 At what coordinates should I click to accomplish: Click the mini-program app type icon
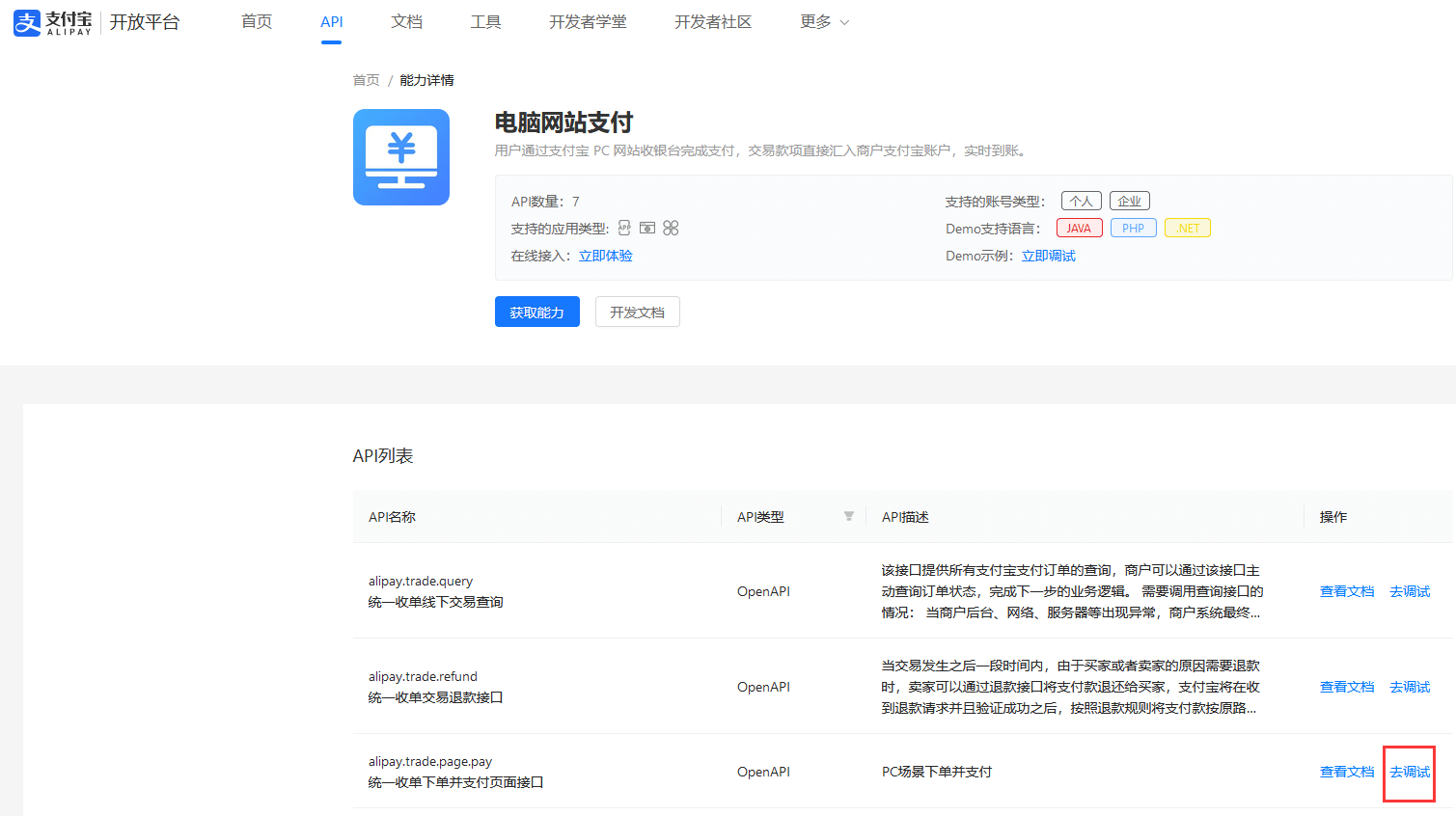[x=624, y=228]
